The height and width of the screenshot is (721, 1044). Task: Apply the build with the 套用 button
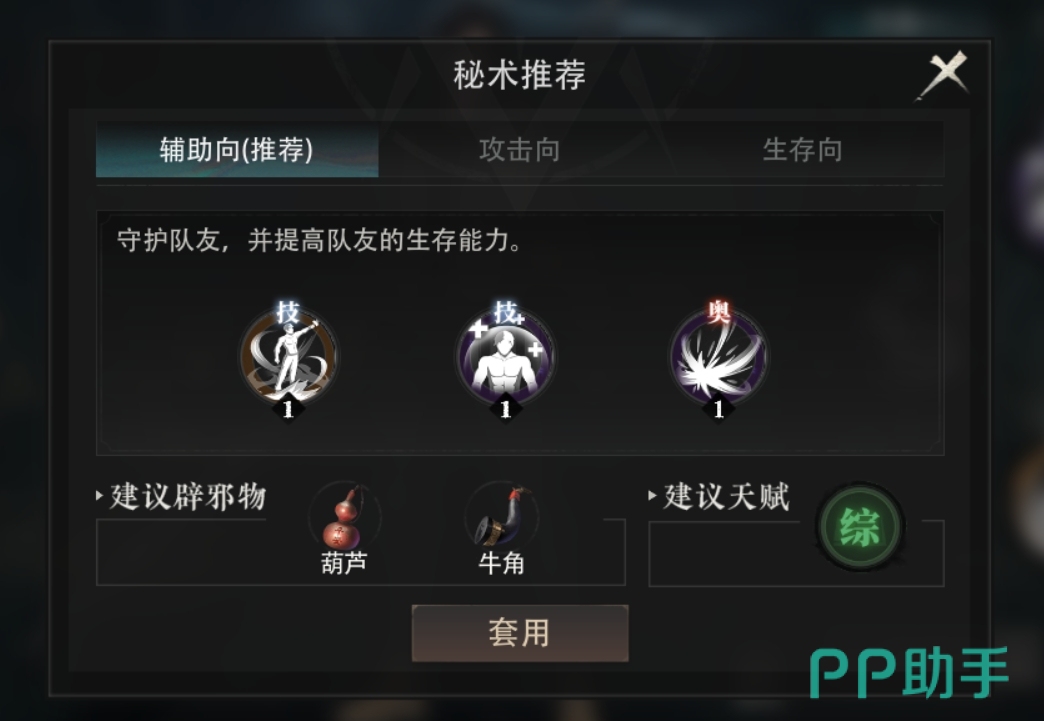[520, 633]
